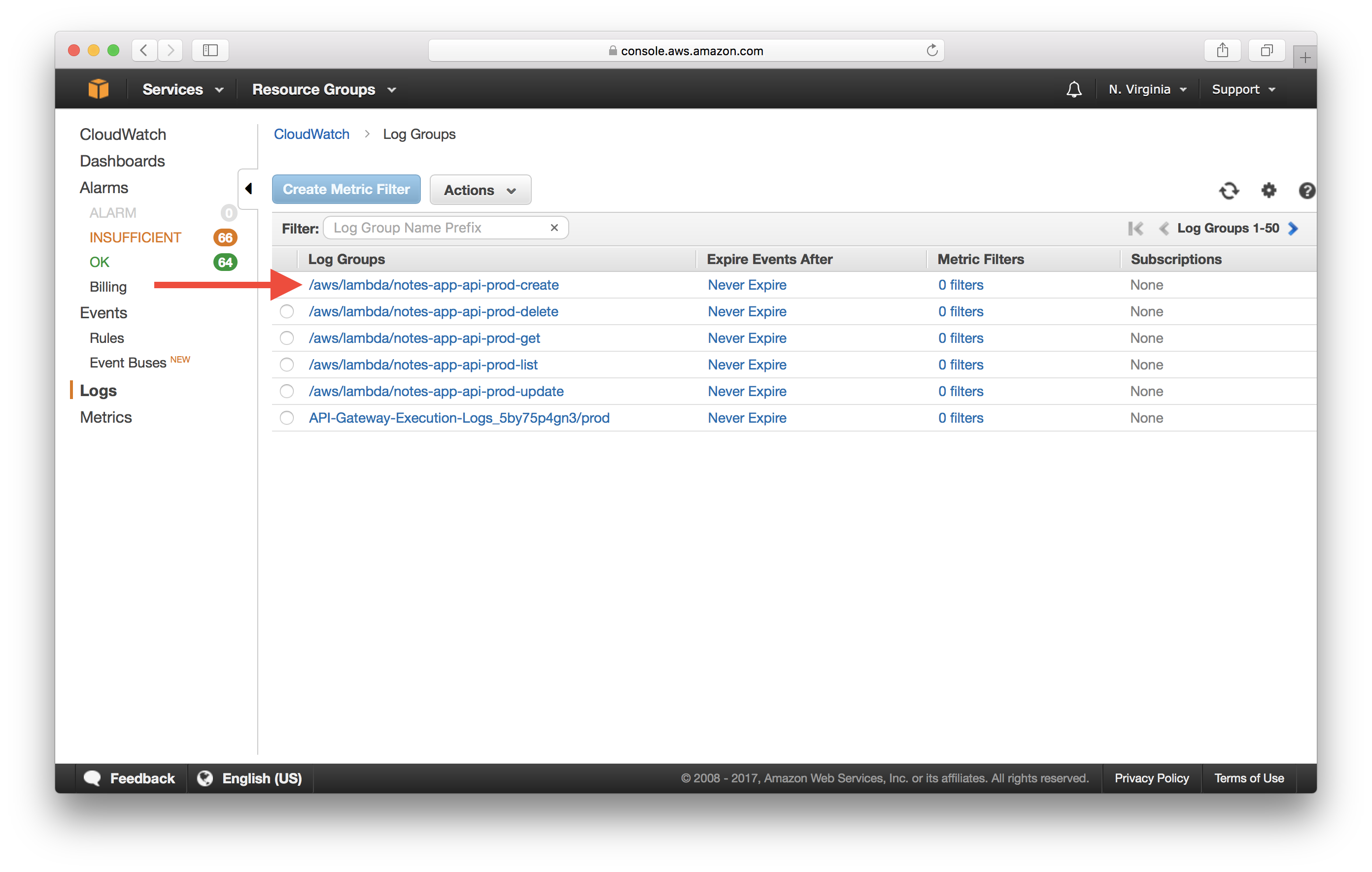This screenshot has height=872, width=1372.
Task: Open the Services dropdown menu
Action: 182,90
